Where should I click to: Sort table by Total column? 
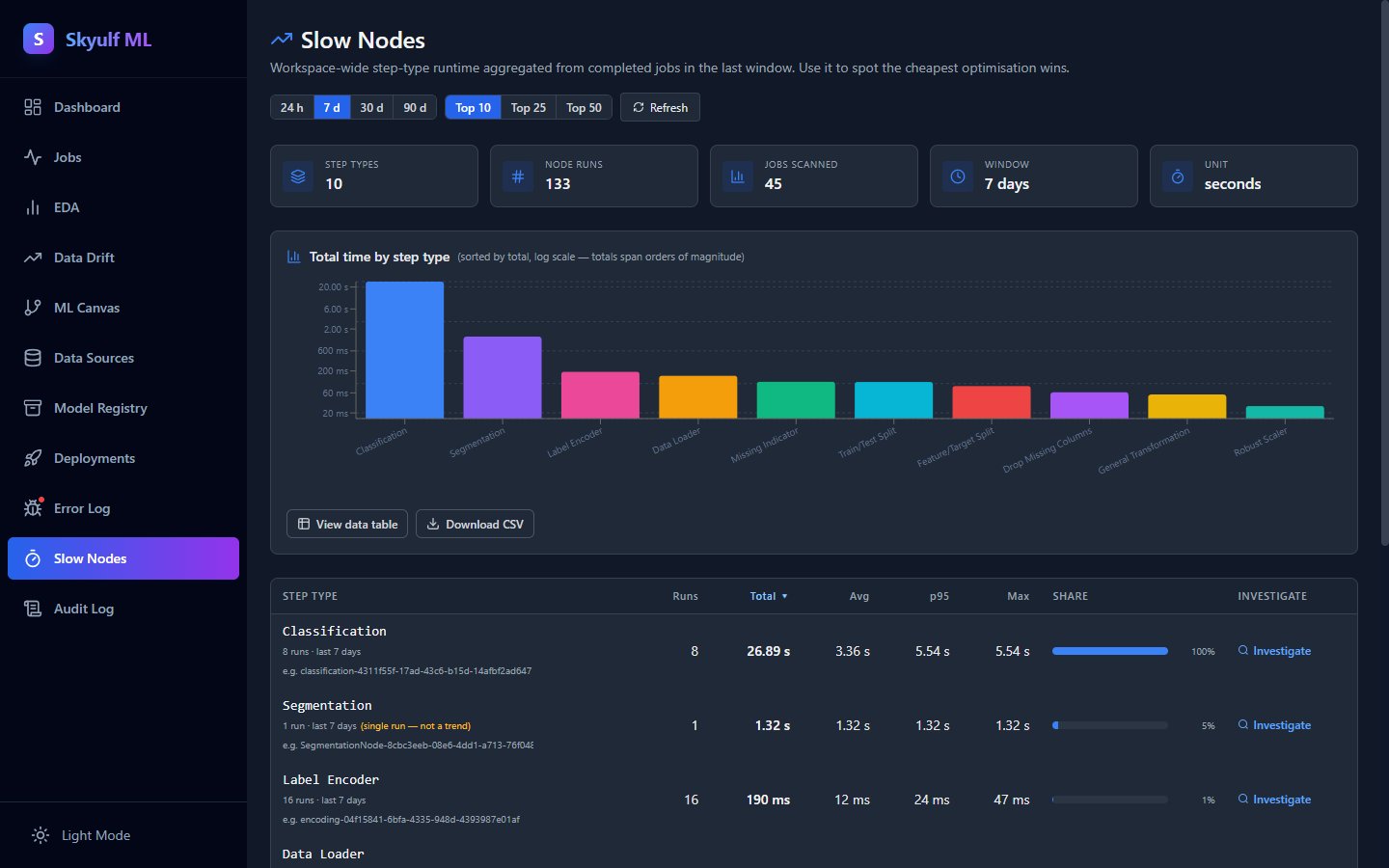[x=769, y=596]
